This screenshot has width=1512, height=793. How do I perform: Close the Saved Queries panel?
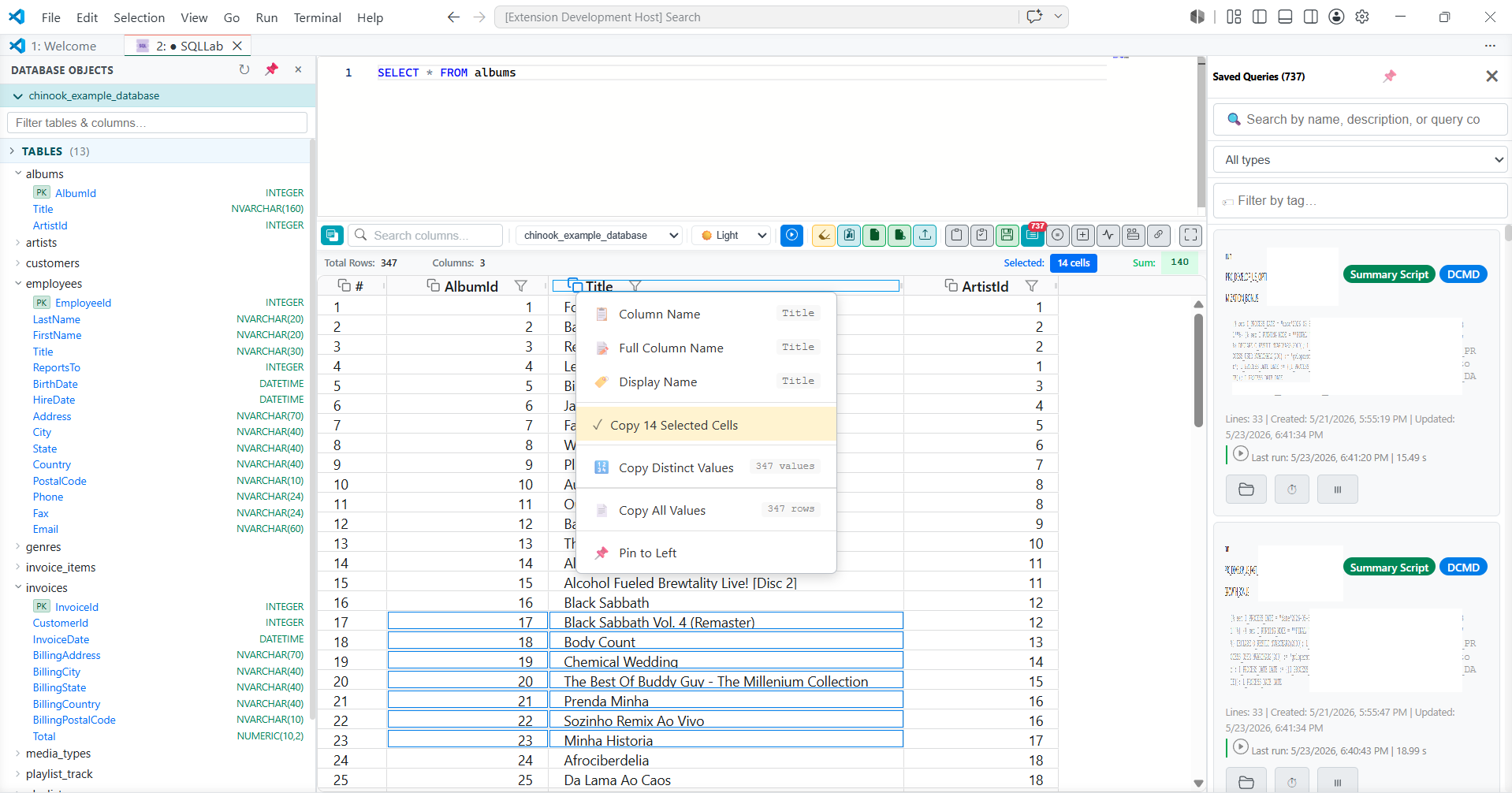coord(1492,76)
